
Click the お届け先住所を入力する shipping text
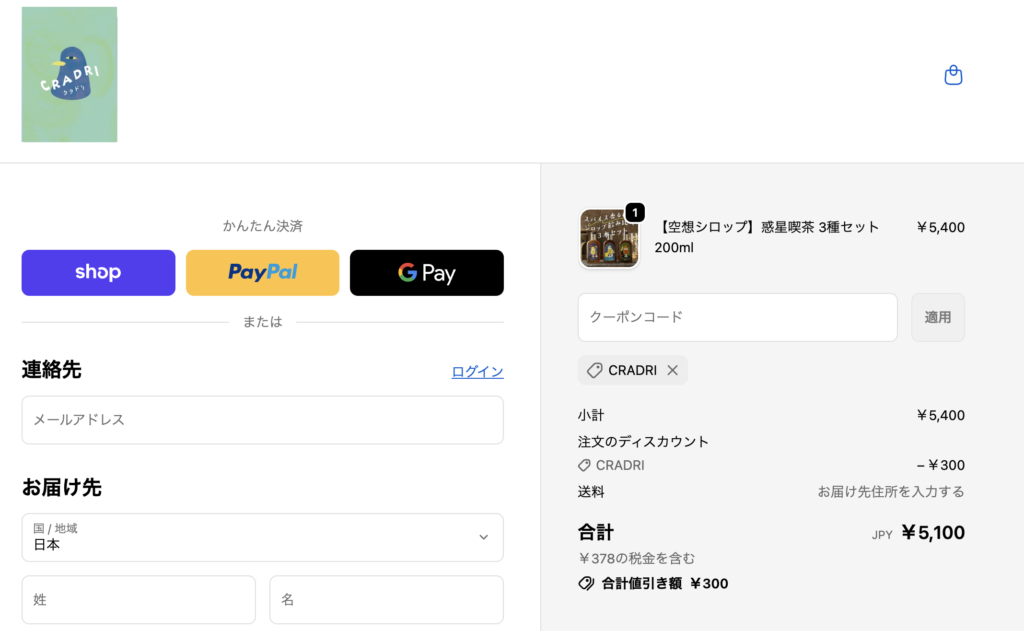point(890,492)
